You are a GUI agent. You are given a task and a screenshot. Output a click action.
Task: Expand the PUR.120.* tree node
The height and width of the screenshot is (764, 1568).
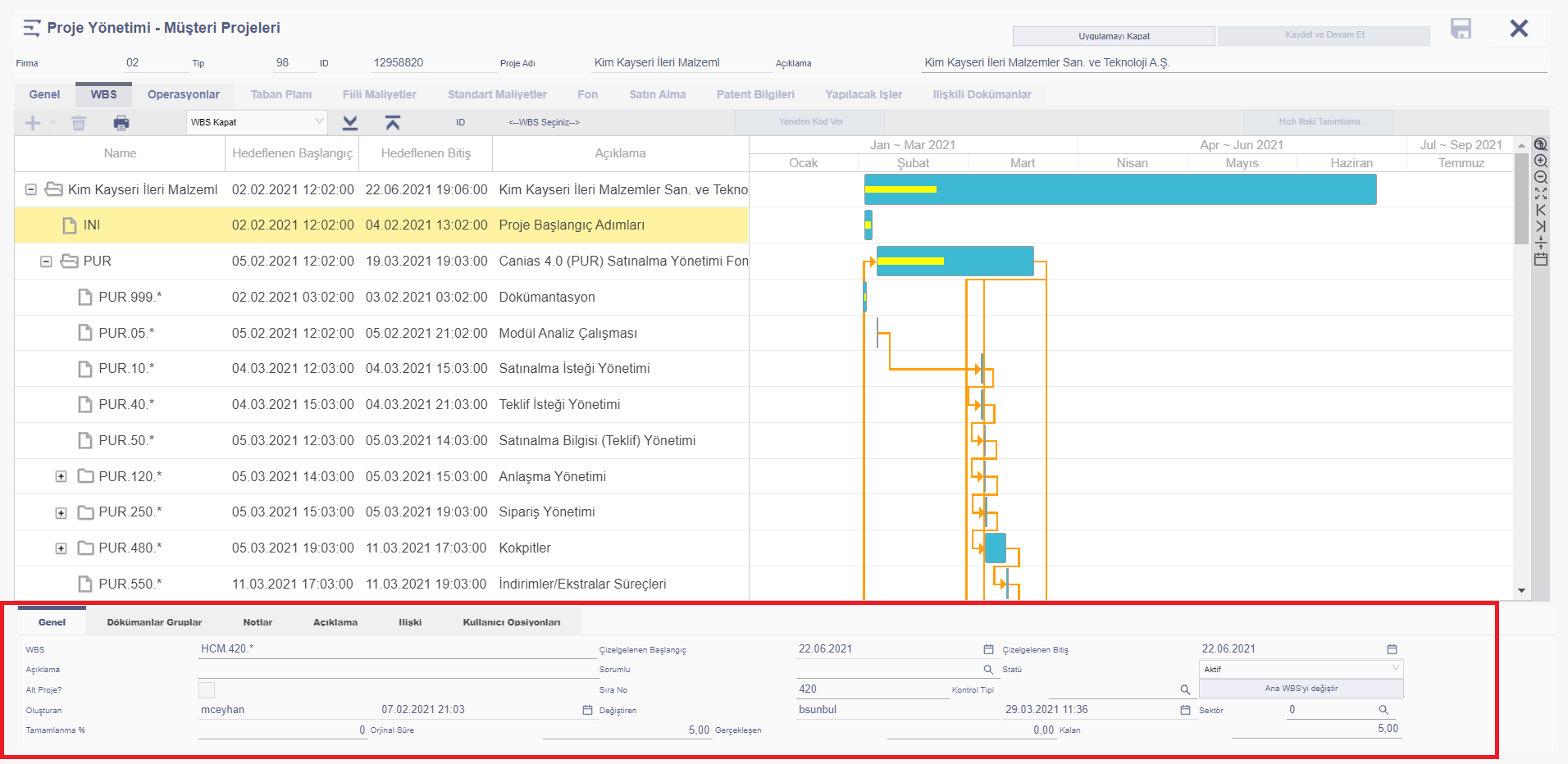coord(61,476)
